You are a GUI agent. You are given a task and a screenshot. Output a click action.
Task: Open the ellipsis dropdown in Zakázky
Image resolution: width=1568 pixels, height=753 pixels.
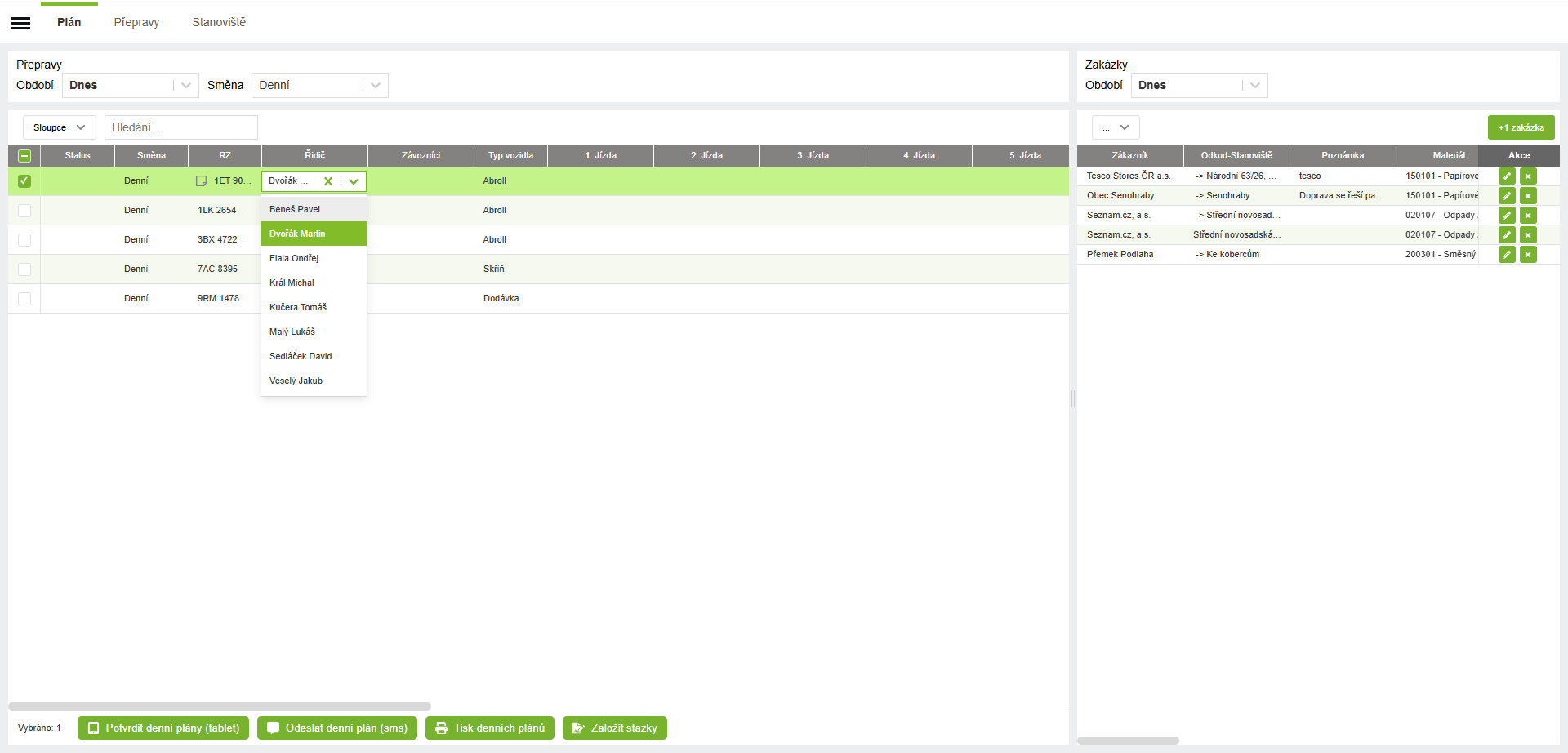(x=1116, y=127)
